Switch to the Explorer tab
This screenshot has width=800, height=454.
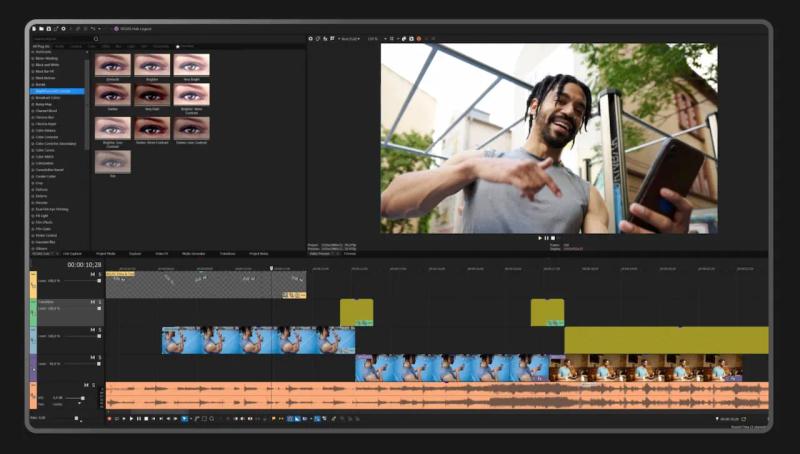click(x=135, y=254)
